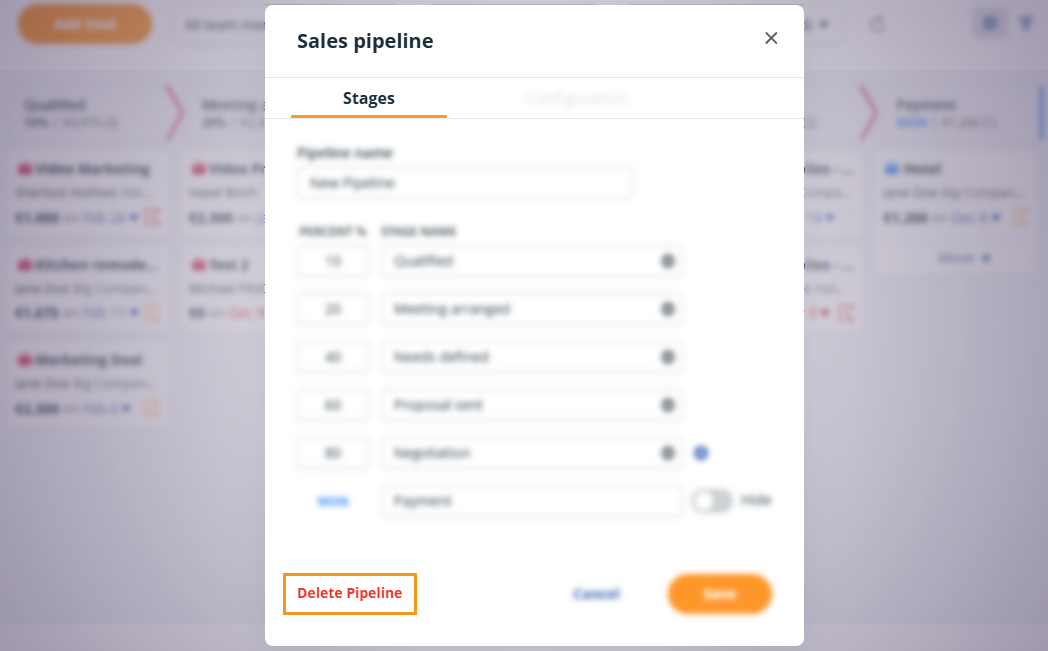
Task: Click the blue add-stage dot beside Negotiation
Action: point(701,453)
